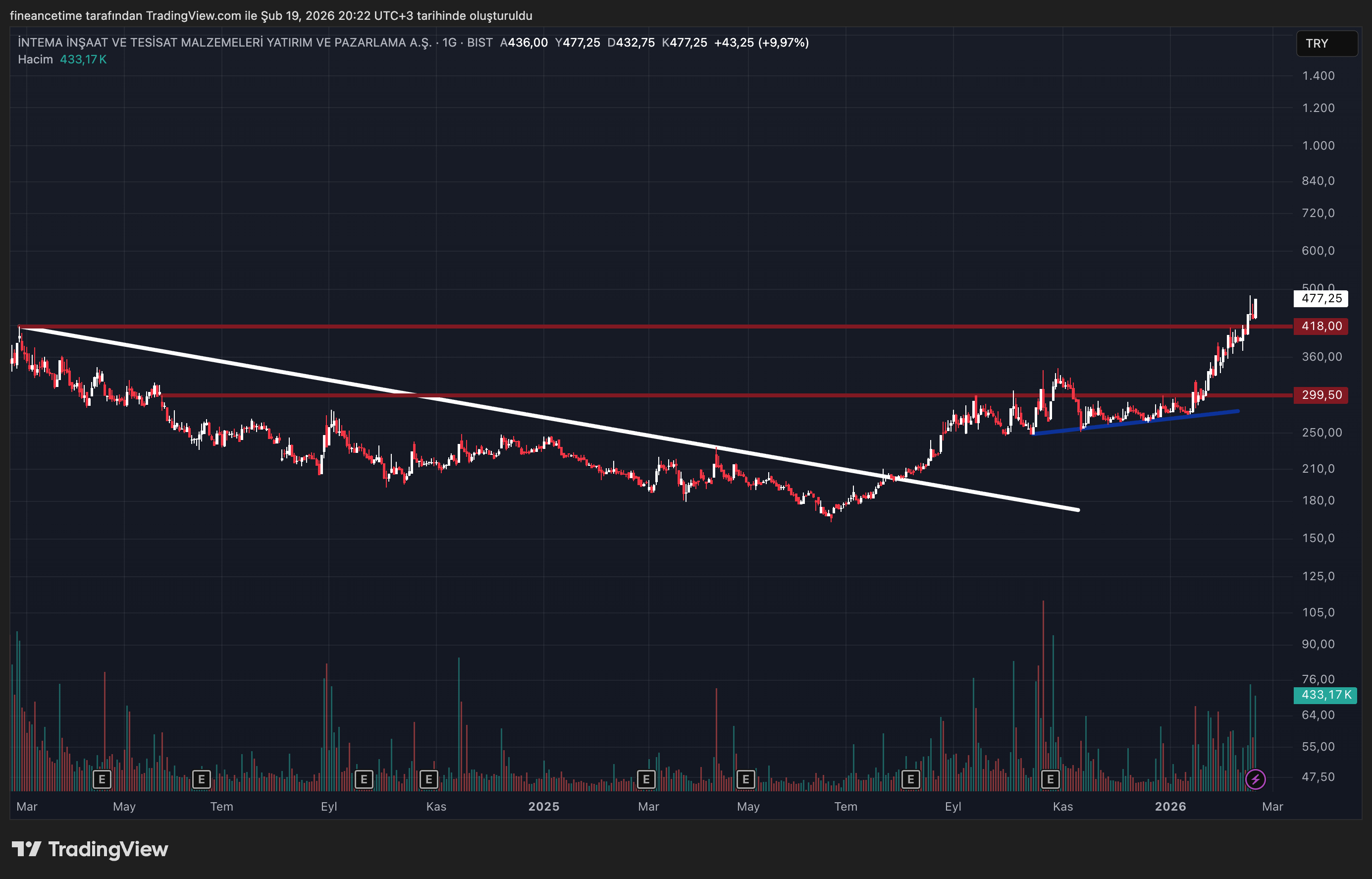This screenshot has height=879, width=1372.
Task: Click the İNTEMA İNŞAAT symbol title
Action: 225,43
